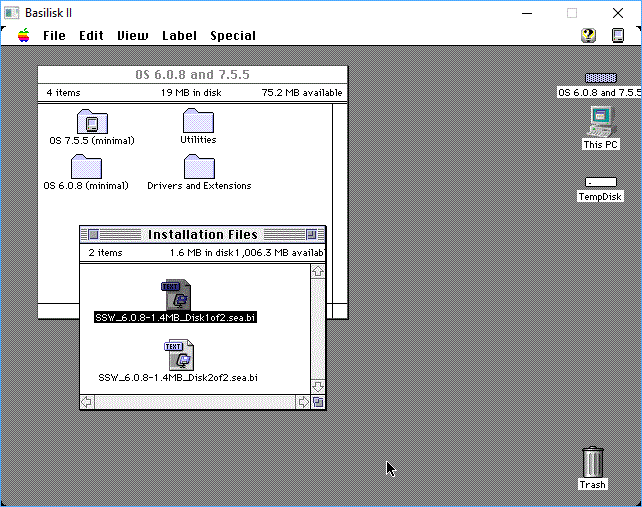The height and width of the screenshot is (507, 642).
Task: Select the OS 7.5.5 (minimal) folder icon
Action: tap(92, 121)
